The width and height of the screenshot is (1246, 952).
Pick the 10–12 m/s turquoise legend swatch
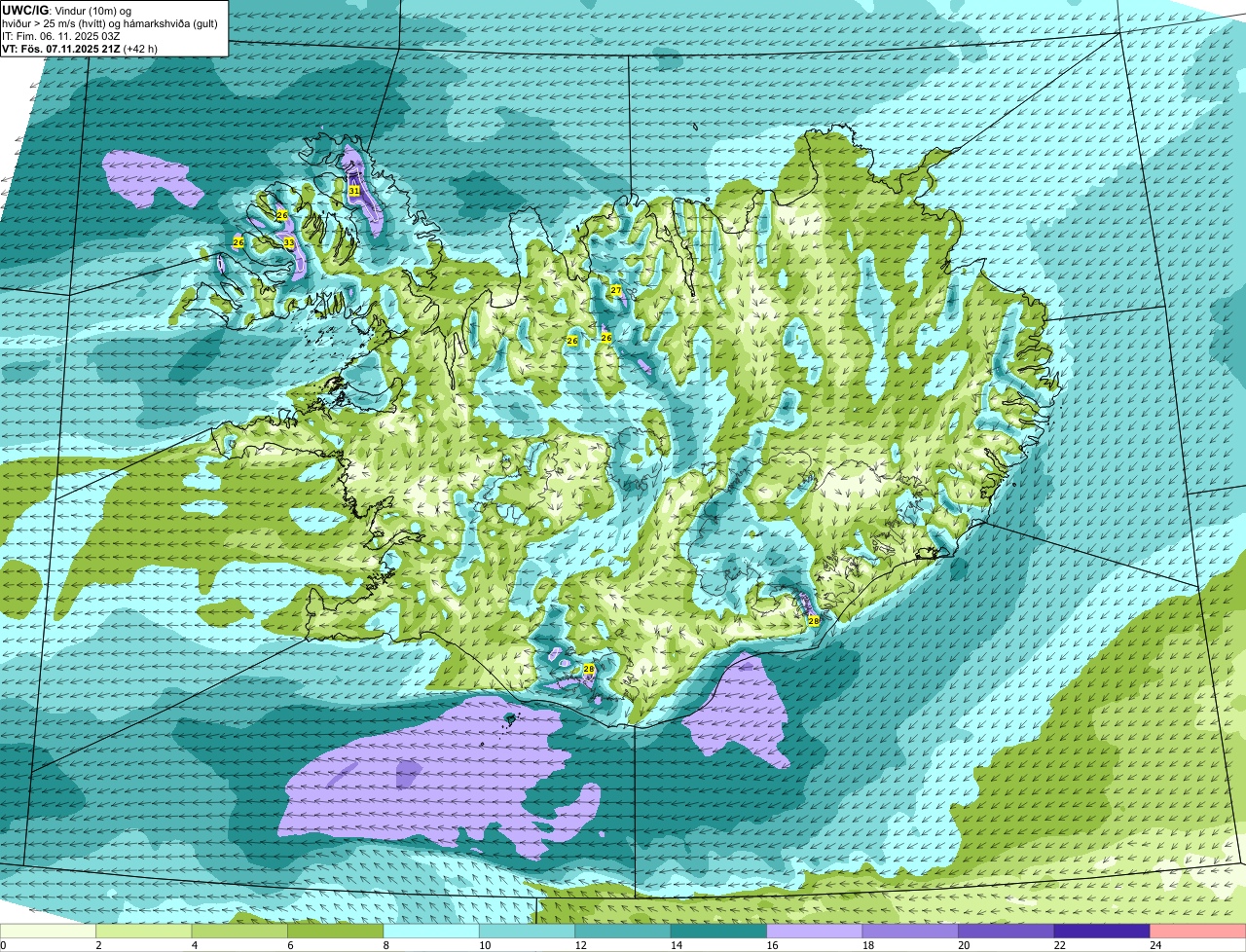click(x=528, y=932)
